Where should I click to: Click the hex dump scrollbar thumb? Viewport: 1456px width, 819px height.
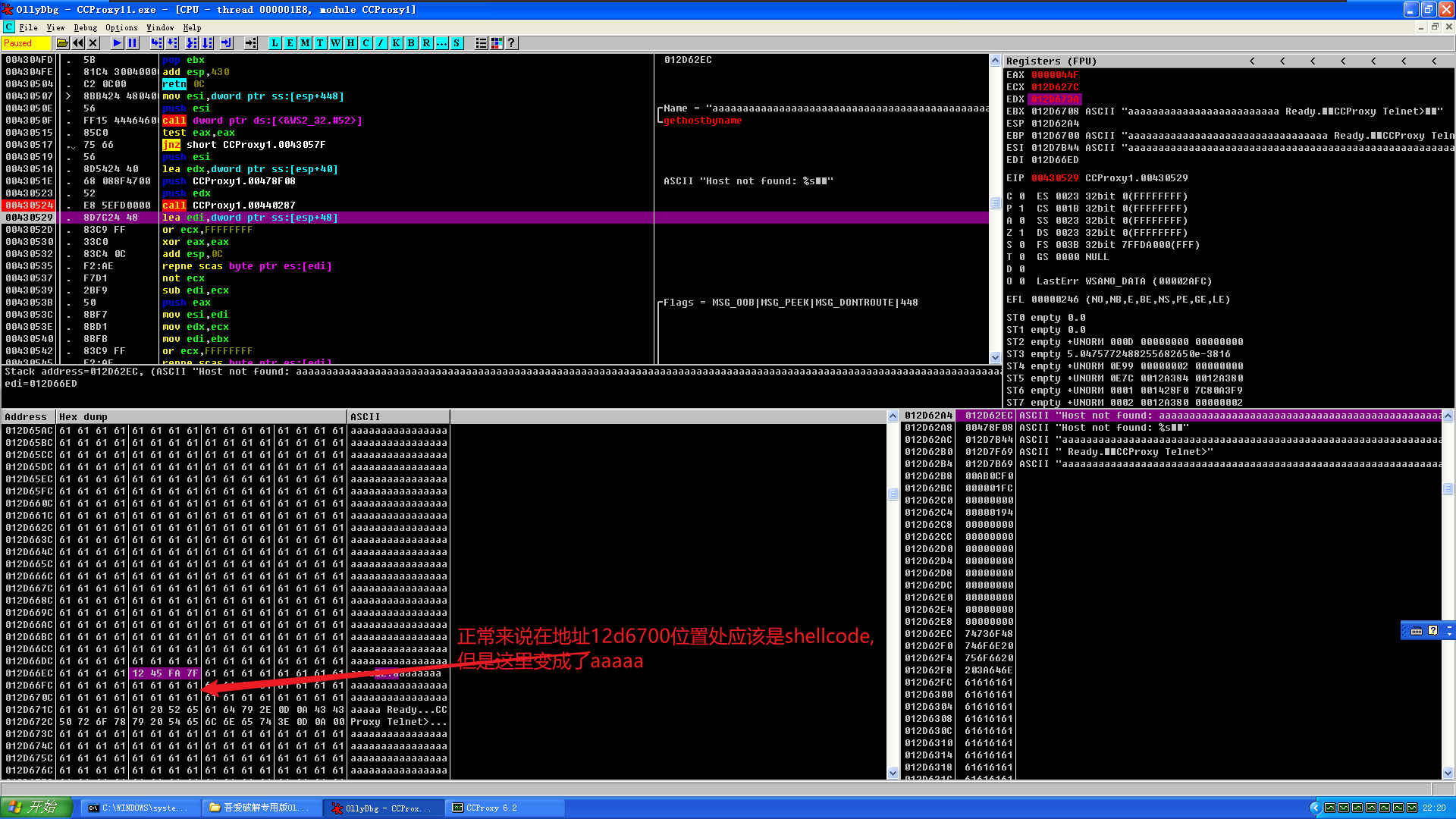click(x=893, y=494)
